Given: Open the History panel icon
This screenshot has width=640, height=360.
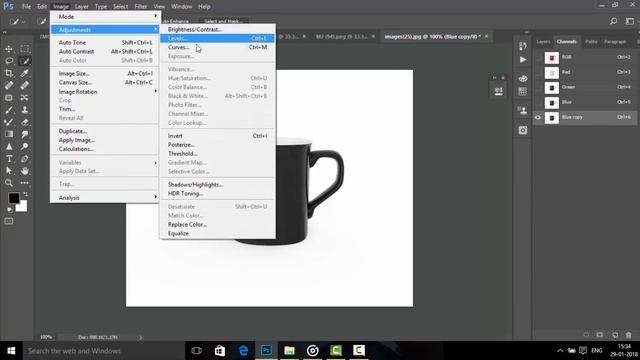Looking at the screenshot, I should click(x=523, y=45).
